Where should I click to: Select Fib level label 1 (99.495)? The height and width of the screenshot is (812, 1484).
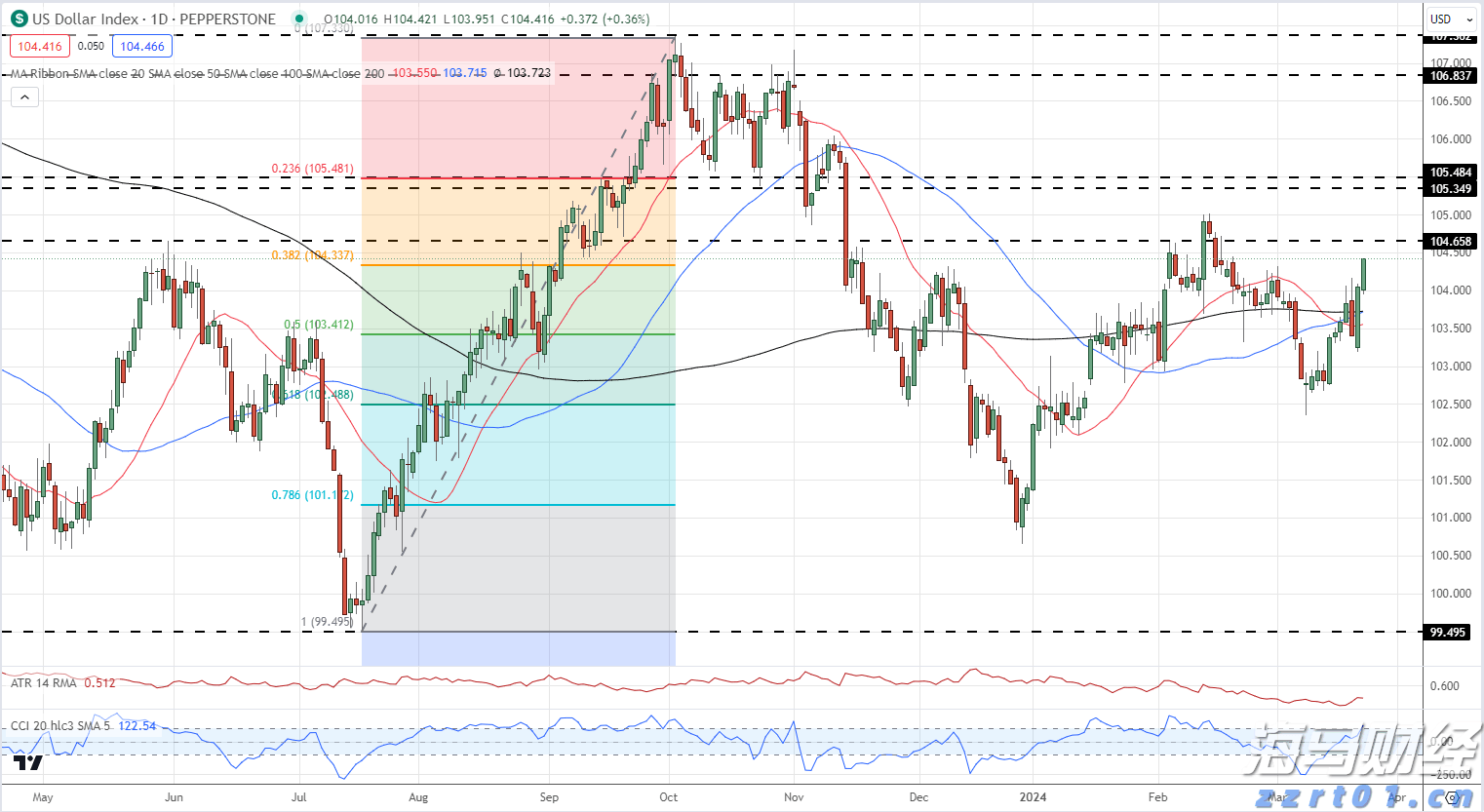pos(327,622)
